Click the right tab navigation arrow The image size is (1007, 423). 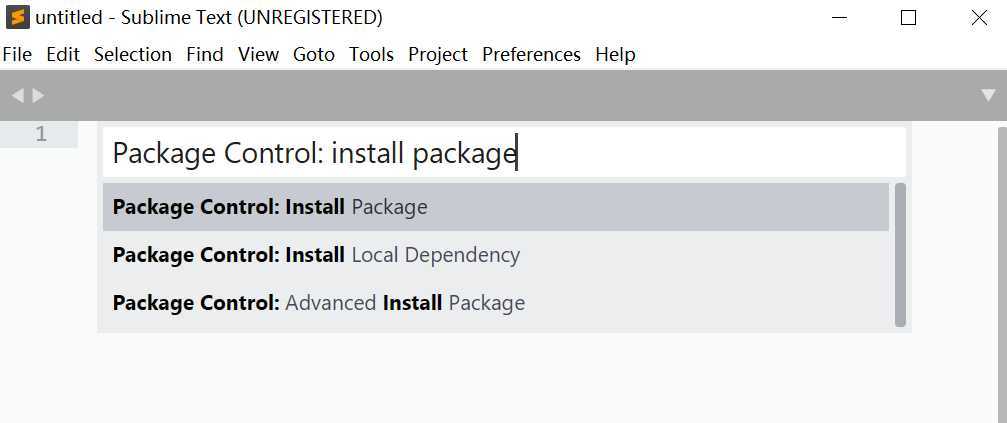39,96
